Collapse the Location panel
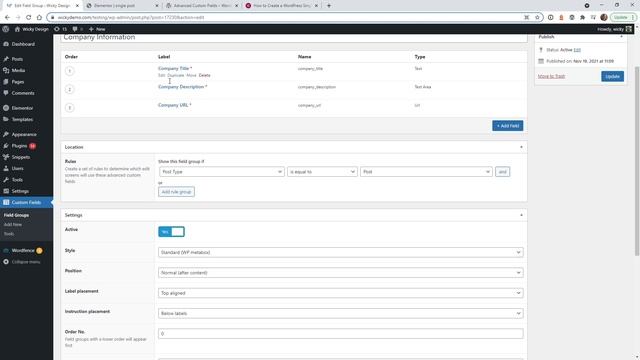Image resolution: width=640 pixels, height=360 pixels. pos(521,147)
